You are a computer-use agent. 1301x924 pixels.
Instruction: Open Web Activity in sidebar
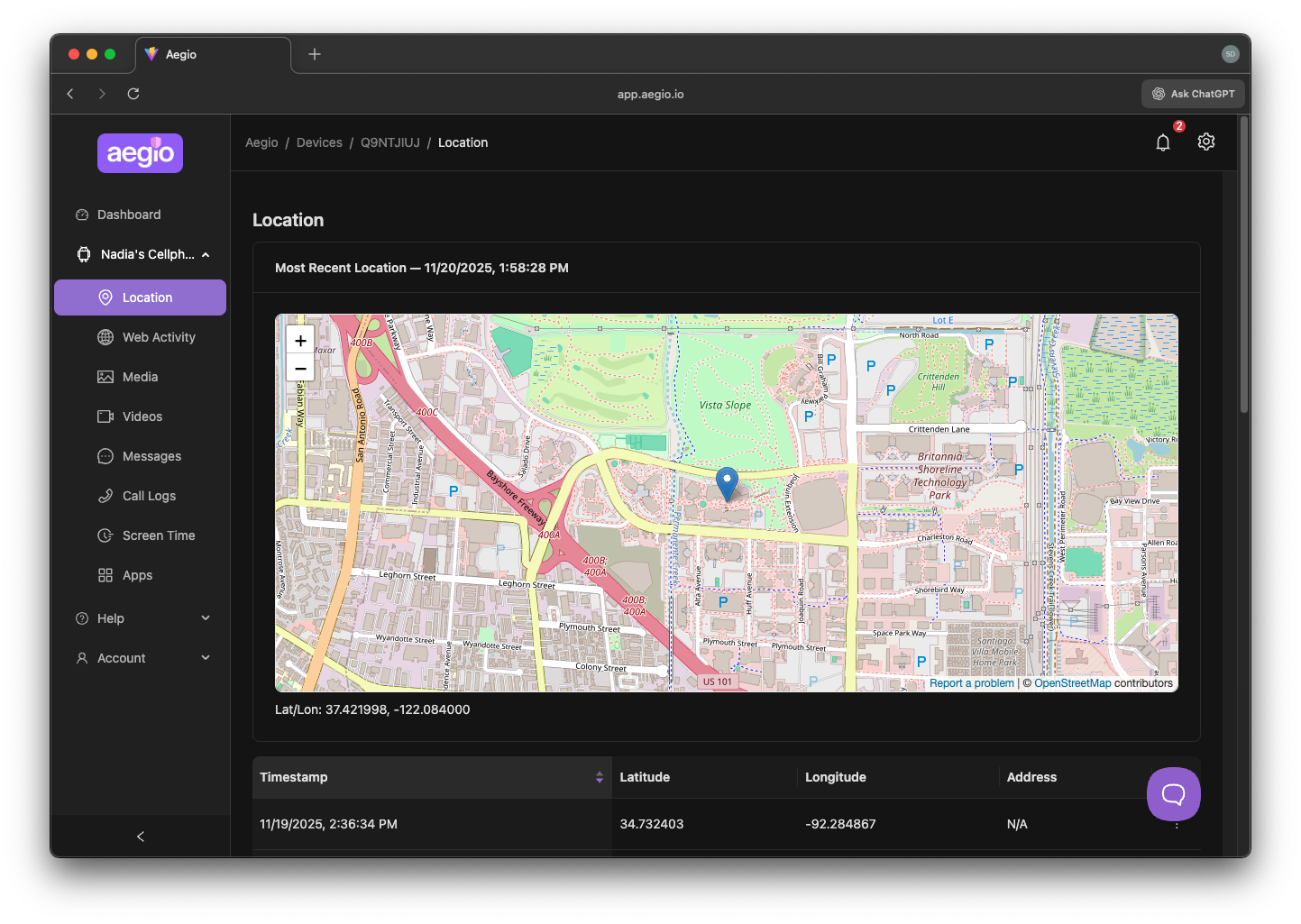click(159, 337)
